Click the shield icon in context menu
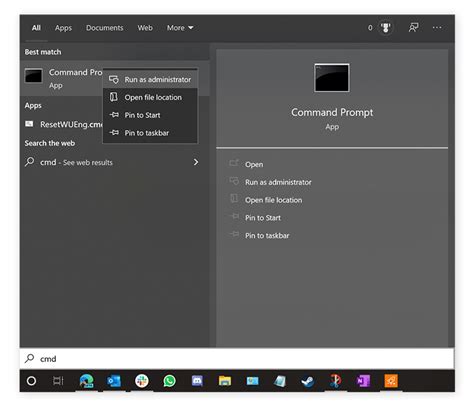 coord(114,79)
